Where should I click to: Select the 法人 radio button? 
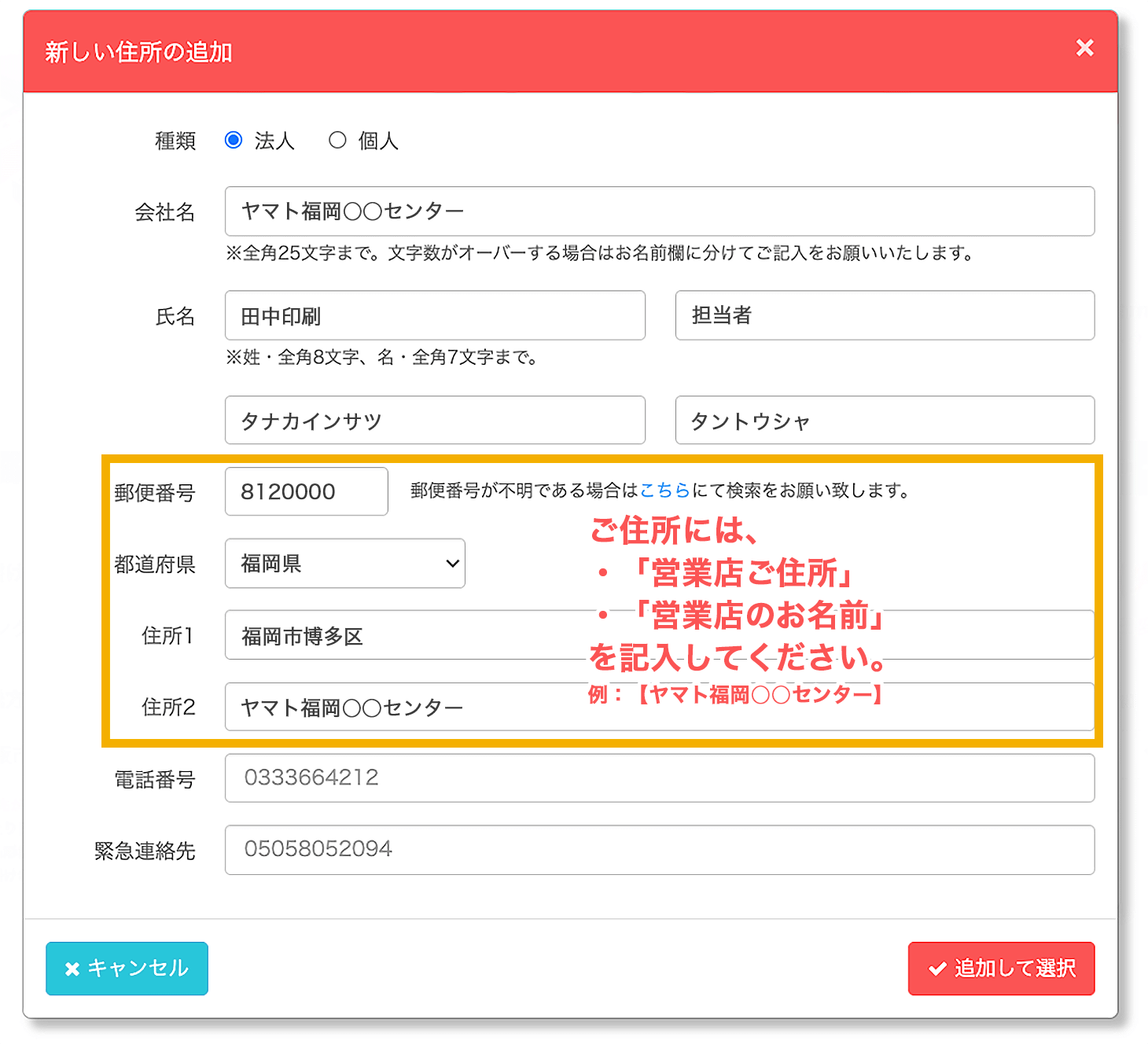point(234,140)
